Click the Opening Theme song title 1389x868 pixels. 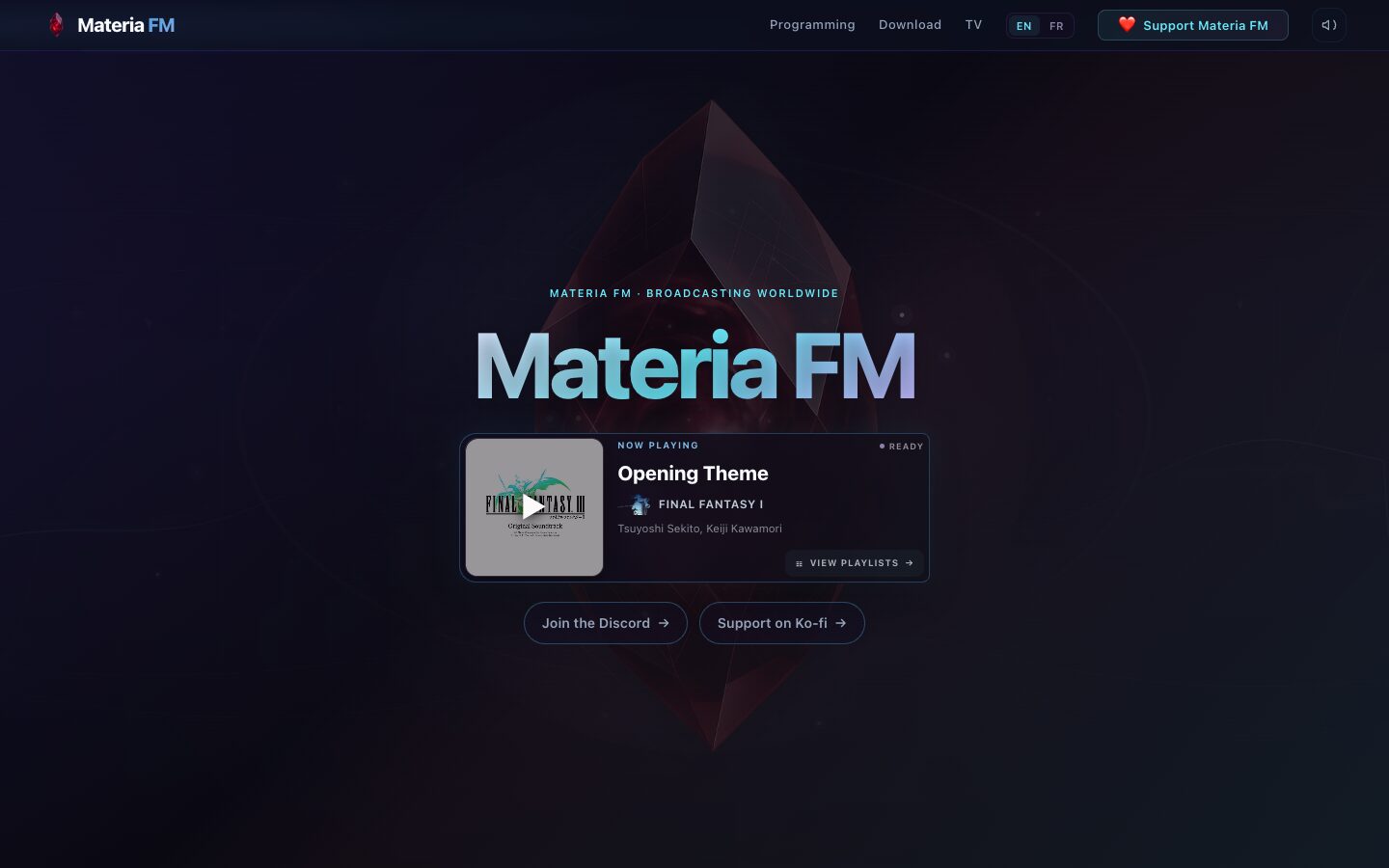(693, 474)
